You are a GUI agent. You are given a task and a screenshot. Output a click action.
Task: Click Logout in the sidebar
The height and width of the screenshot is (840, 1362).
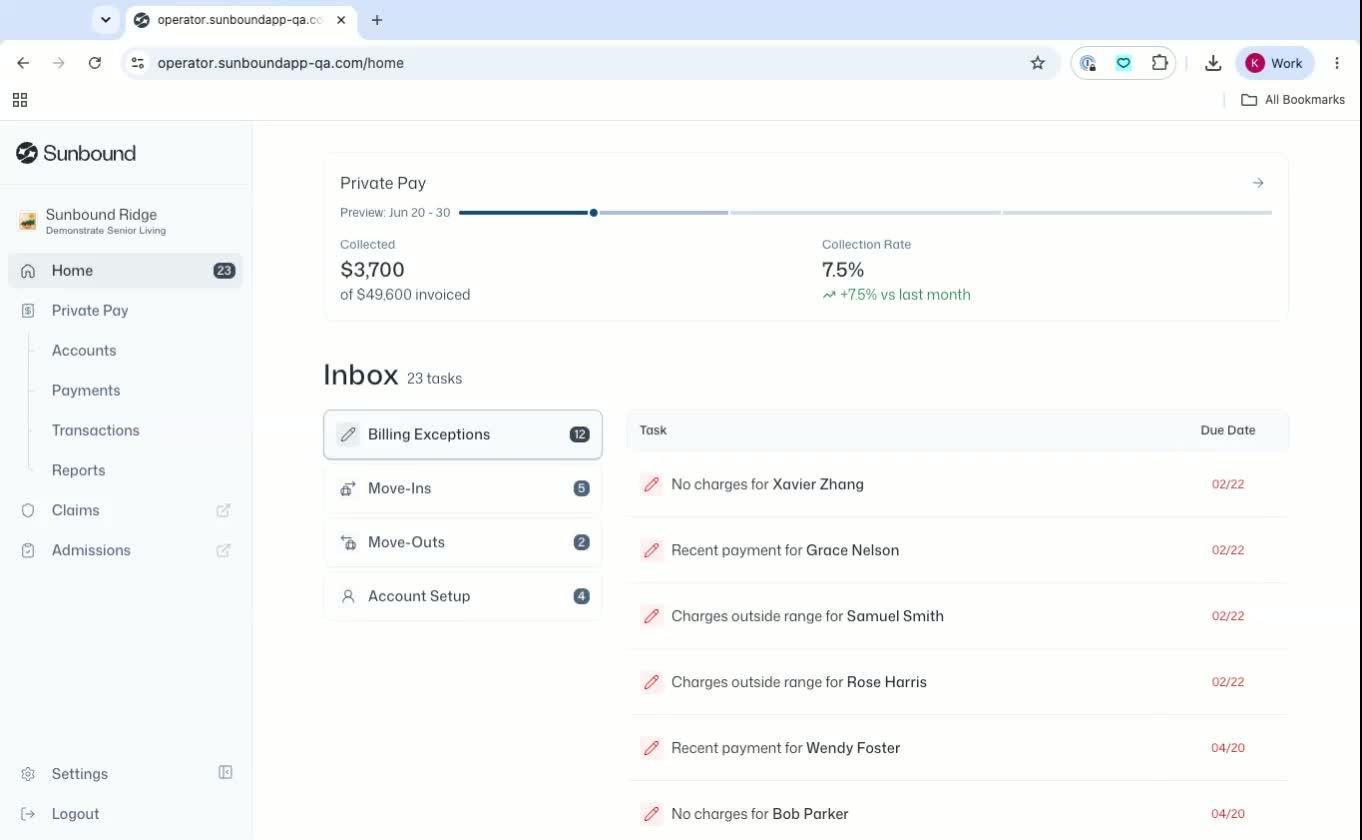pos(75,814)
